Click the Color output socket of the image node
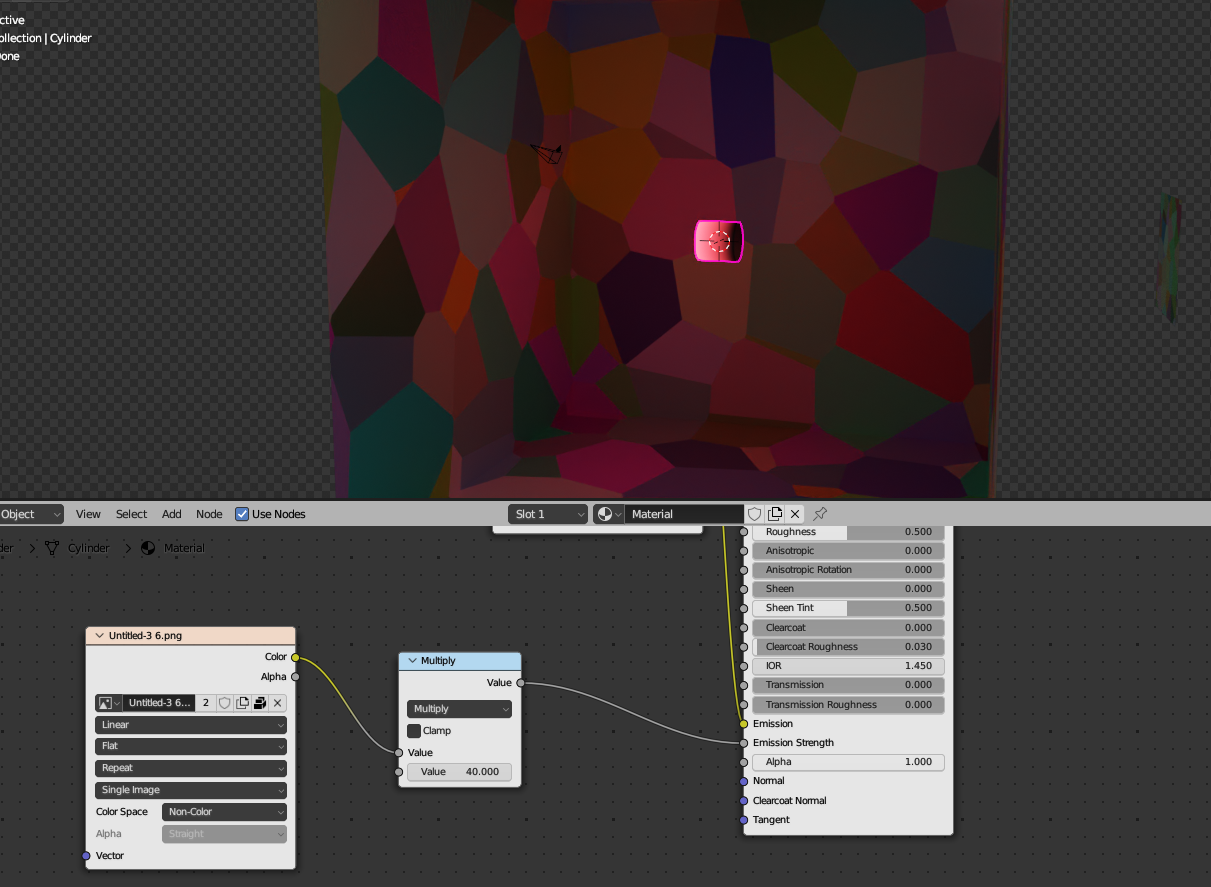The width and height of the screenshot is (1211, 887). click(x=295, y=657)
